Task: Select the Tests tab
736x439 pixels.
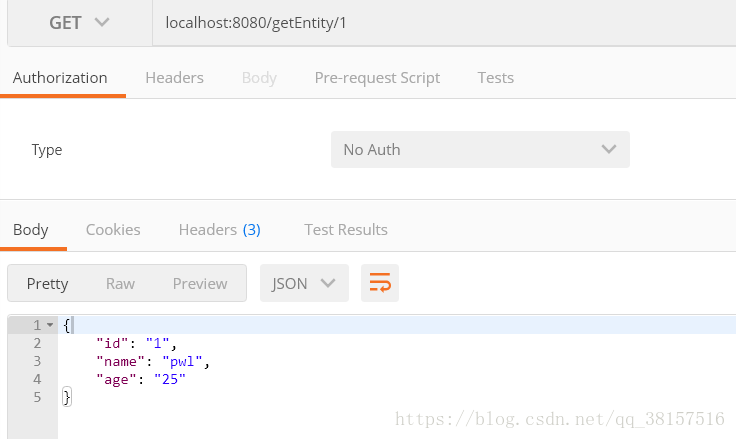Action: (x=496, y=77)
